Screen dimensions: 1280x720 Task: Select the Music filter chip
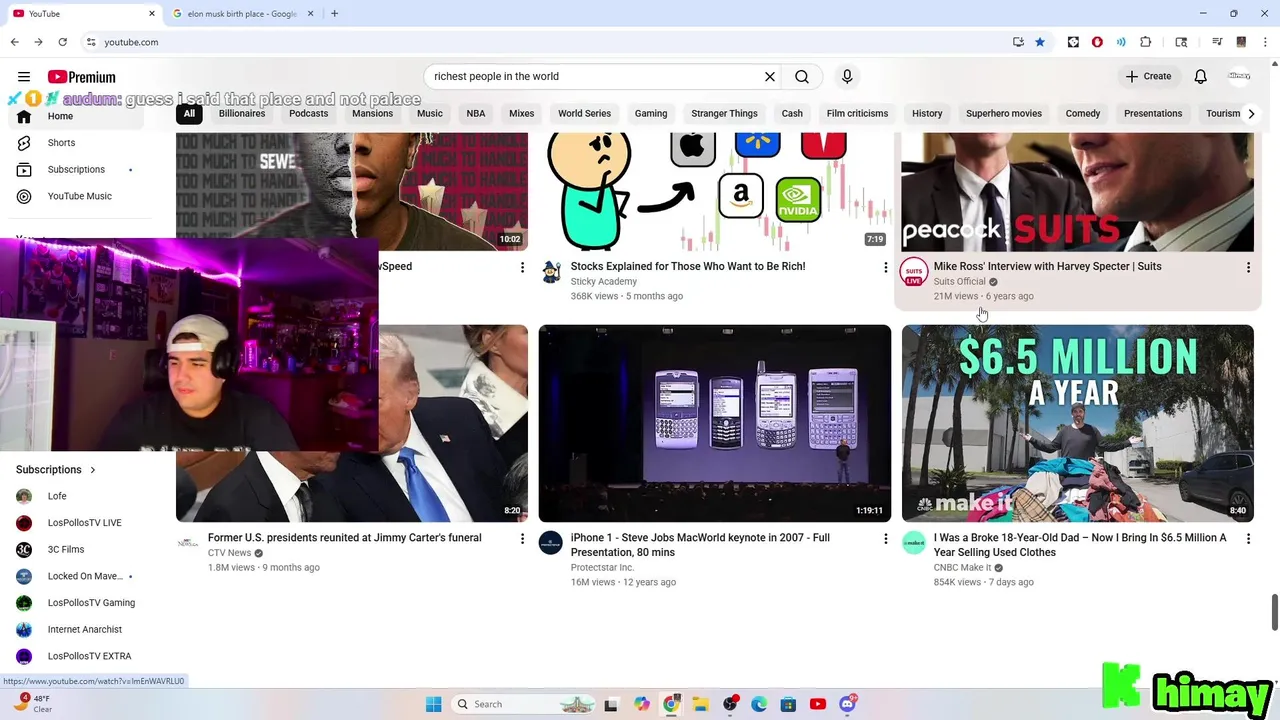point(430,113)
